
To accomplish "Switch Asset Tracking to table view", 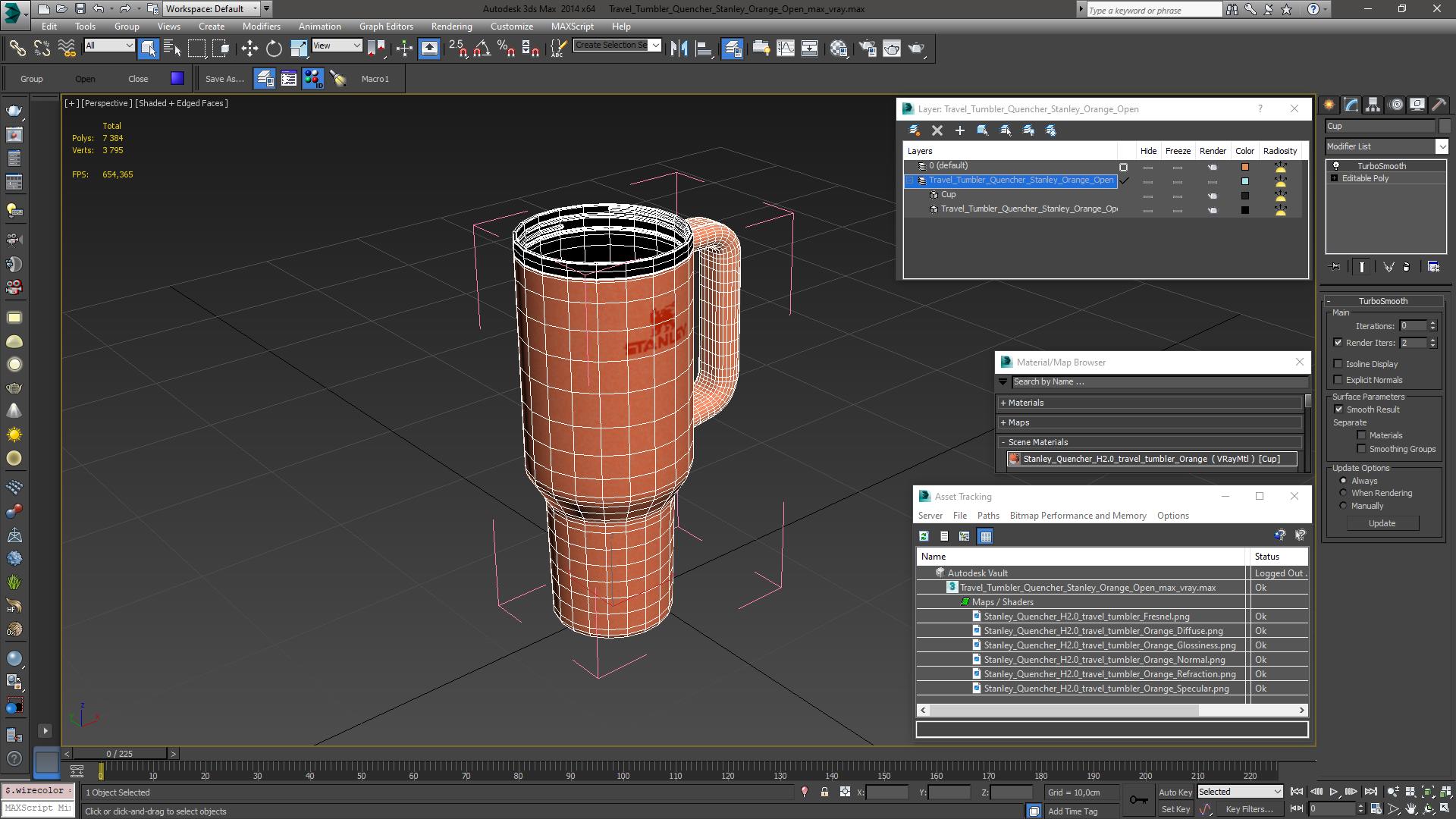I will tap(985, 536).
